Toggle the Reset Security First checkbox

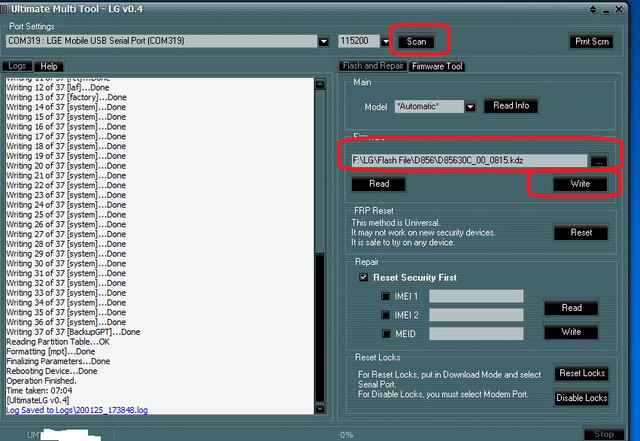click(x=363, y=277)
